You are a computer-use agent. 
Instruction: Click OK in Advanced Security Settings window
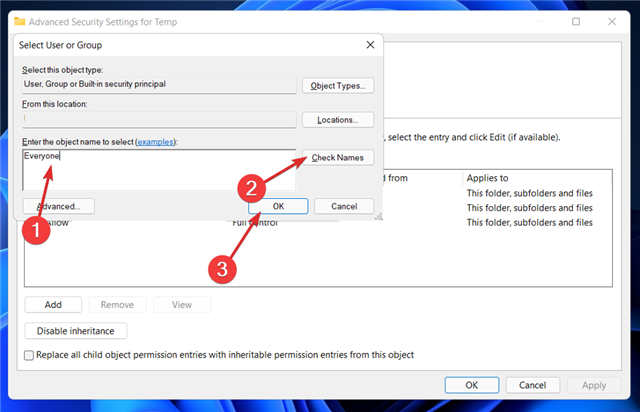point(471,385)
